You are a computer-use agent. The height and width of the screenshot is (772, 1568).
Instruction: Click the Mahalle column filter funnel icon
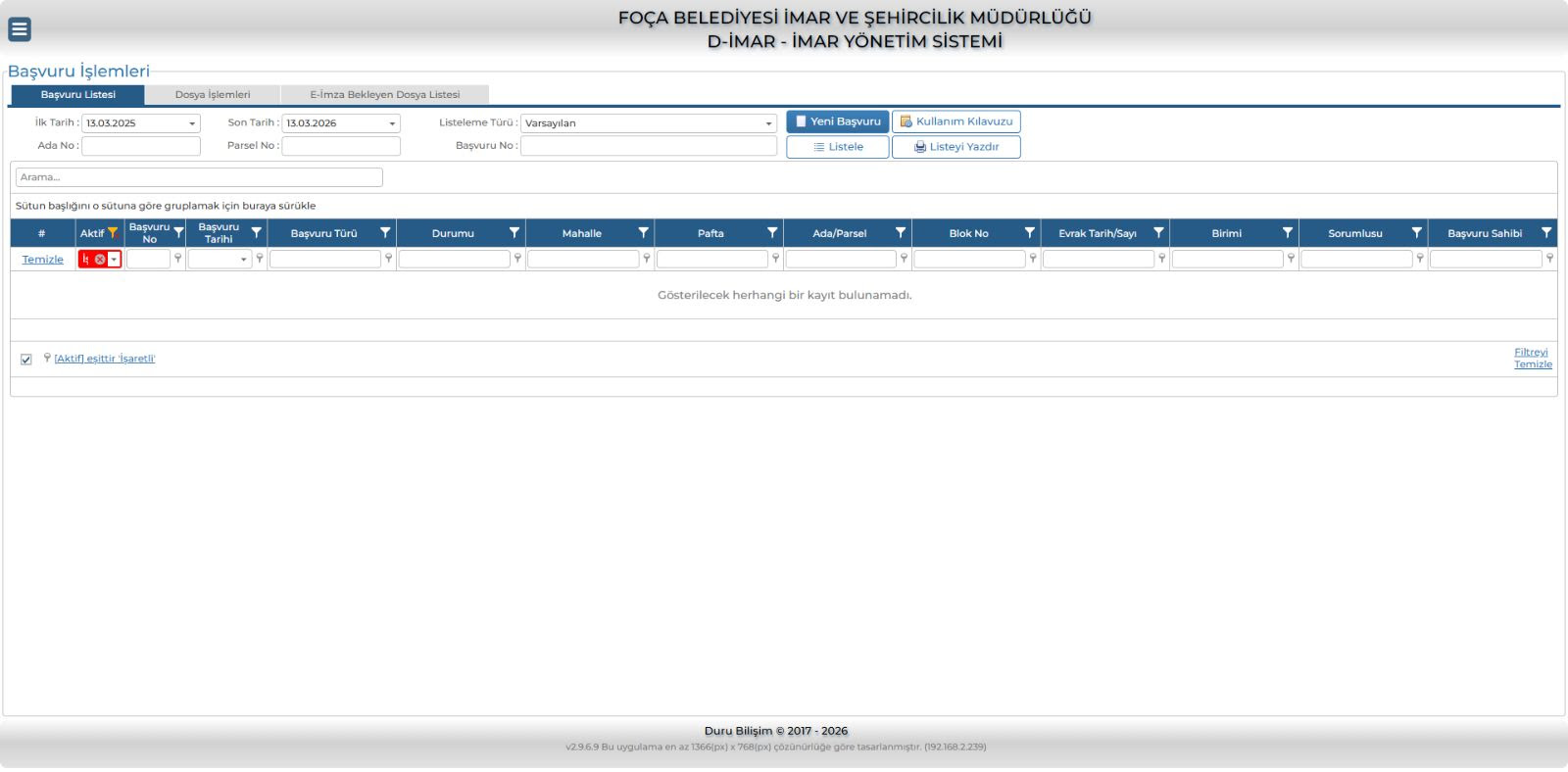coord(643,233)
